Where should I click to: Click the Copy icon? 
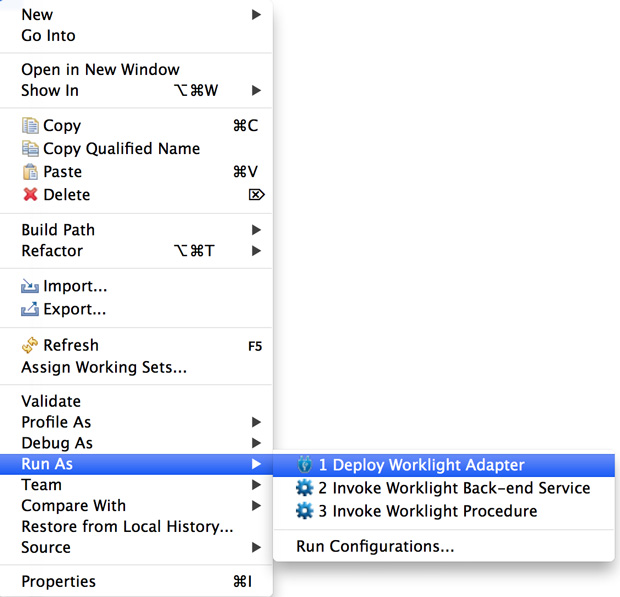point(30,126)
